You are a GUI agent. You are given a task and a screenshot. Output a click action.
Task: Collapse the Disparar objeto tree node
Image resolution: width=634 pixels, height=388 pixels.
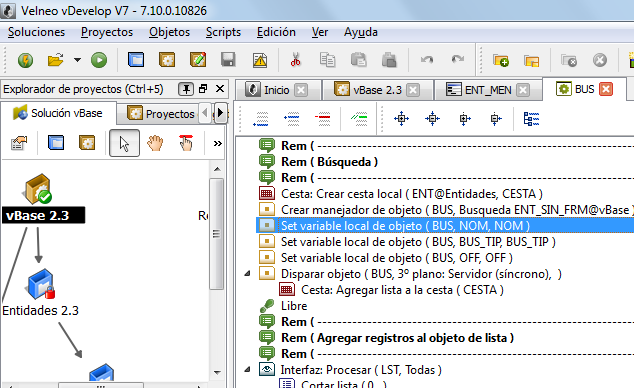(247, 274)
